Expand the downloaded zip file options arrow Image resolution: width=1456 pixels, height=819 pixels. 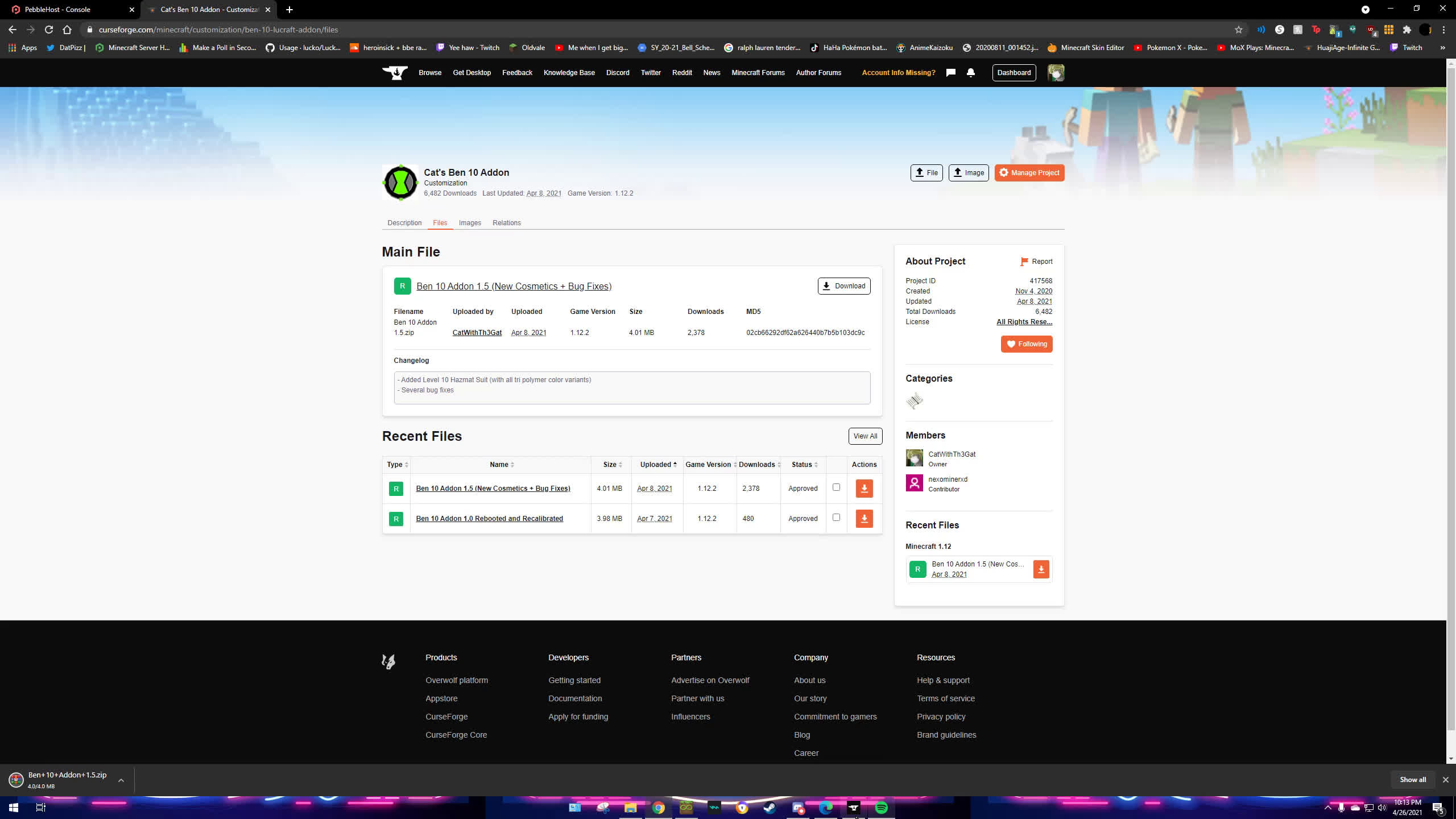coord(121,780)
